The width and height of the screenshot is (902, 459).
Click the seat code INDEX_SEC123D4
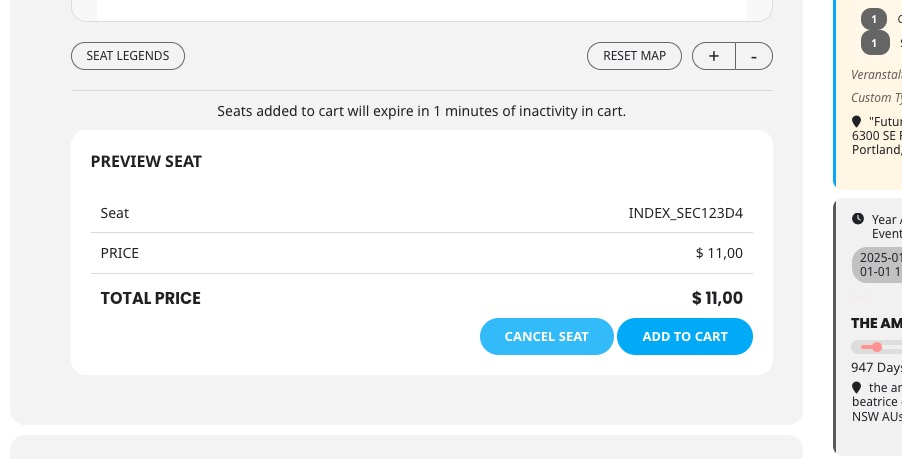[685, 213]
